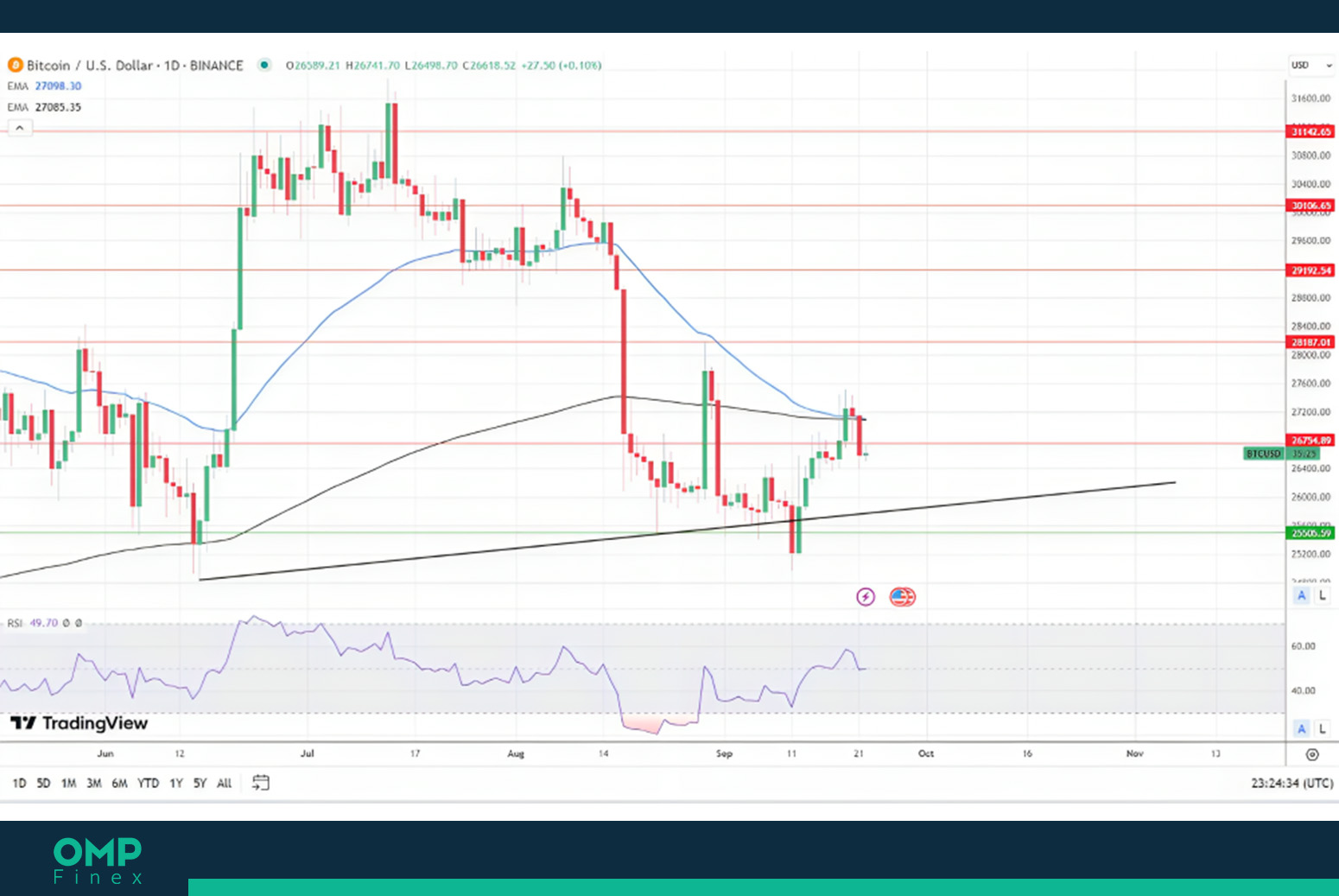Select the 5Y time range

(x=200, y=783)
